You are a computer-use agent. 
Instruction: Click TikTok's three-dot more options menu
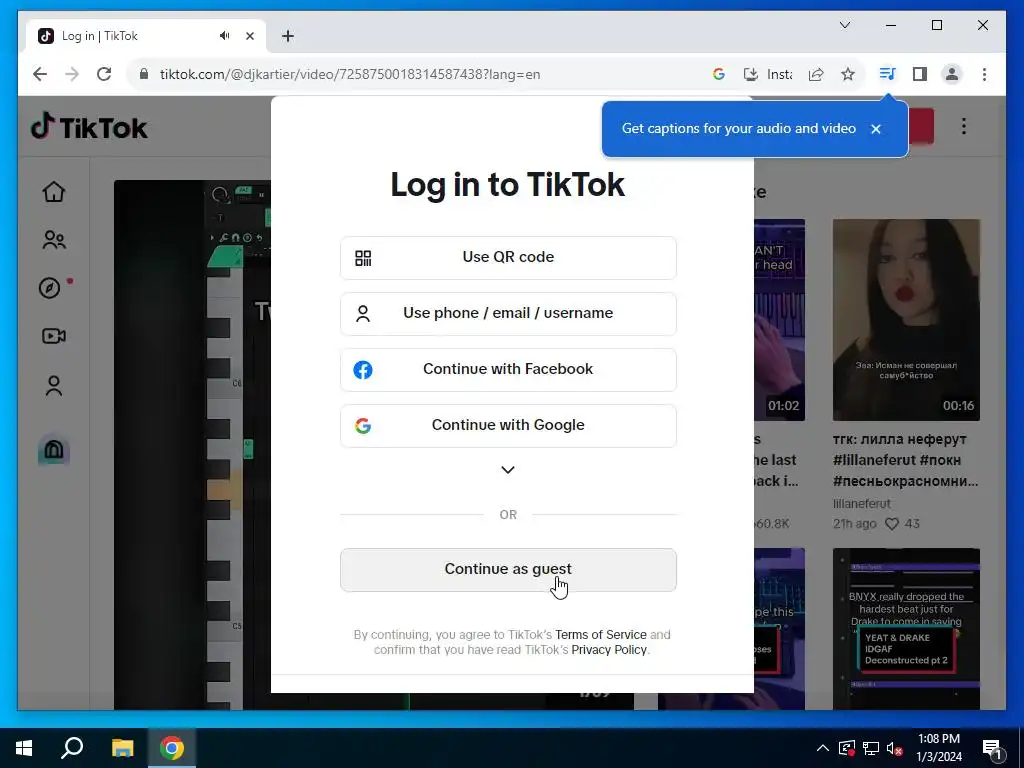click(963, 126)
